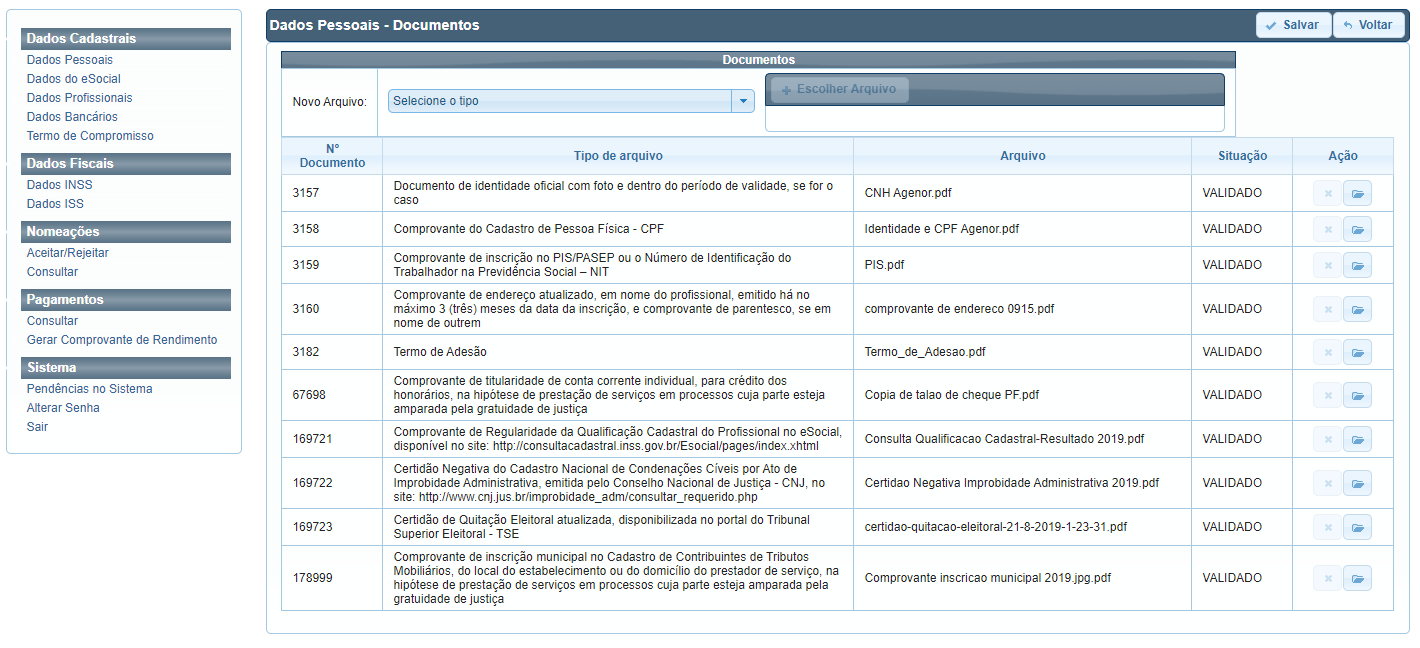The image size is (1420, 648).
Task: Open folder icon for Comprovante inscricao municipal row
Action: pos(1357,578)
